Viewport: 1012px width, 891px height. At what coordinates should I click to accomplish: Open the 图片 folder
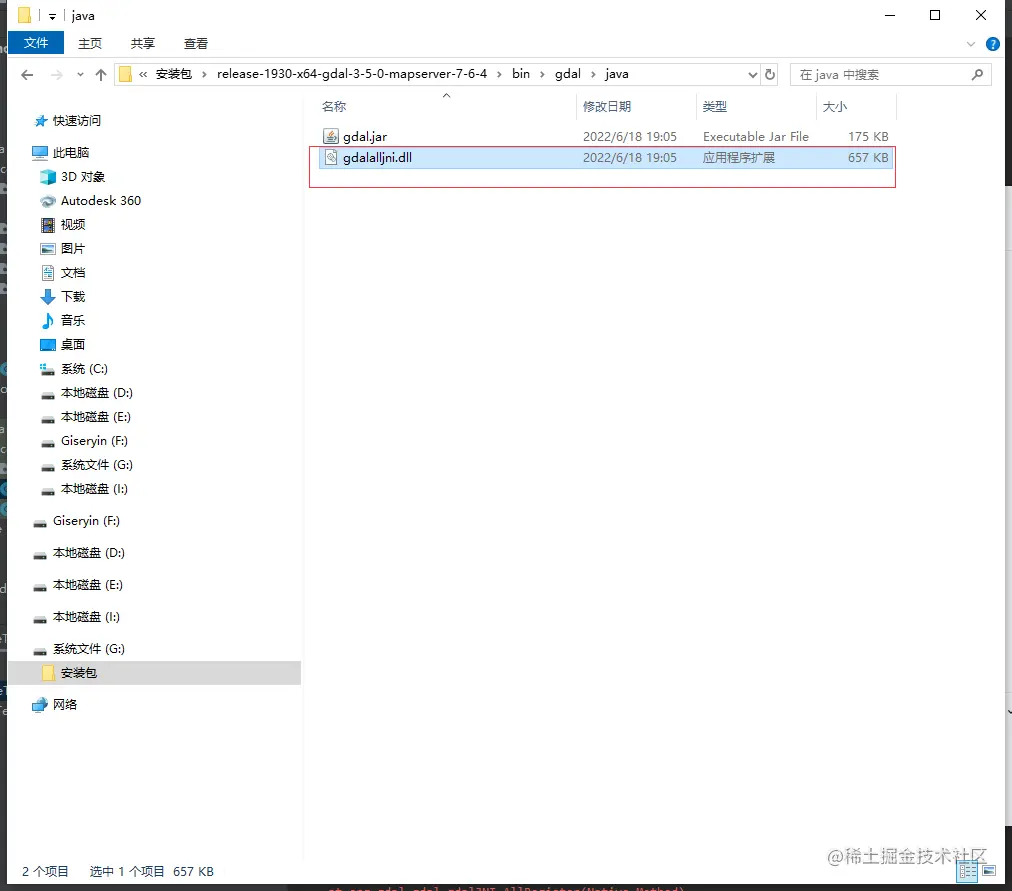[73, 248]
